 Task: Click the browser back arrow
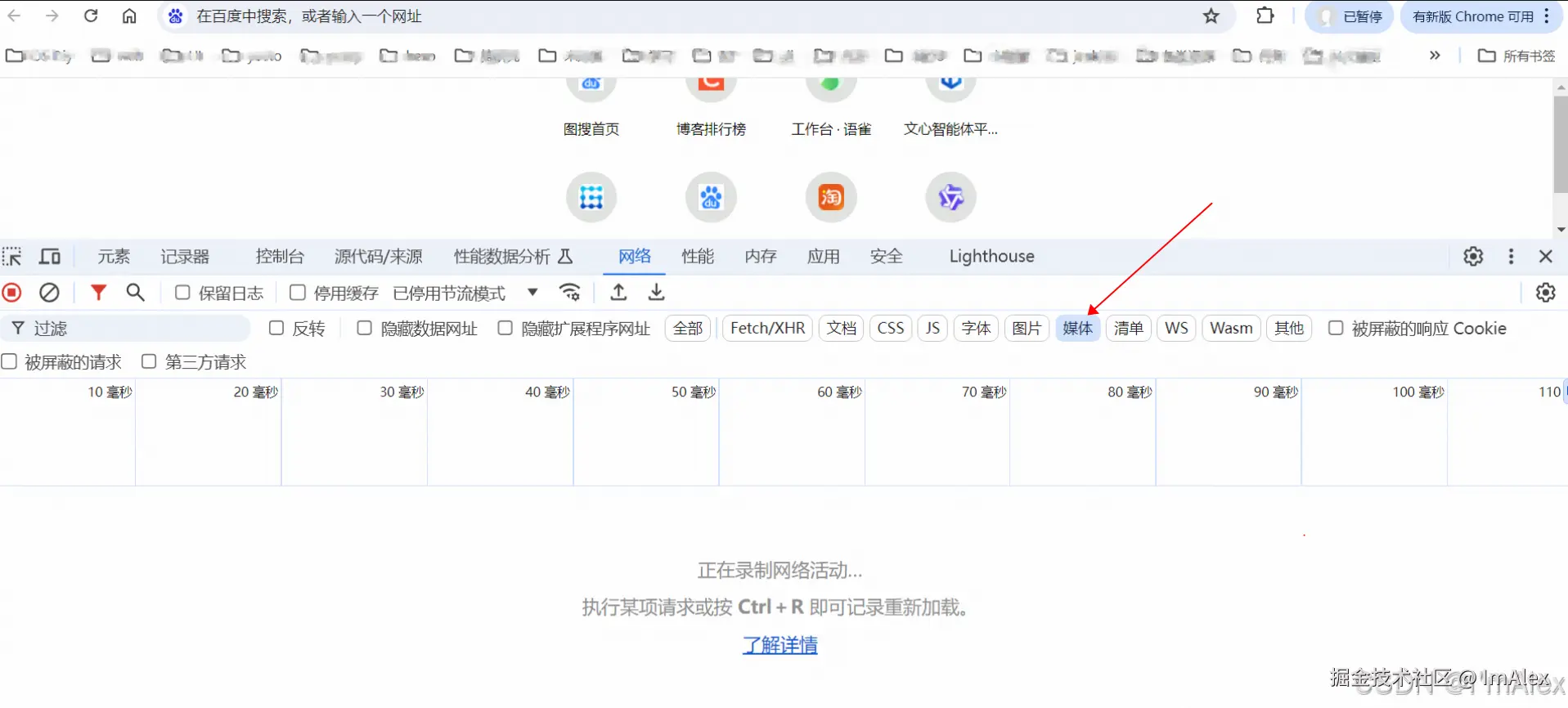tap(15, 16)
